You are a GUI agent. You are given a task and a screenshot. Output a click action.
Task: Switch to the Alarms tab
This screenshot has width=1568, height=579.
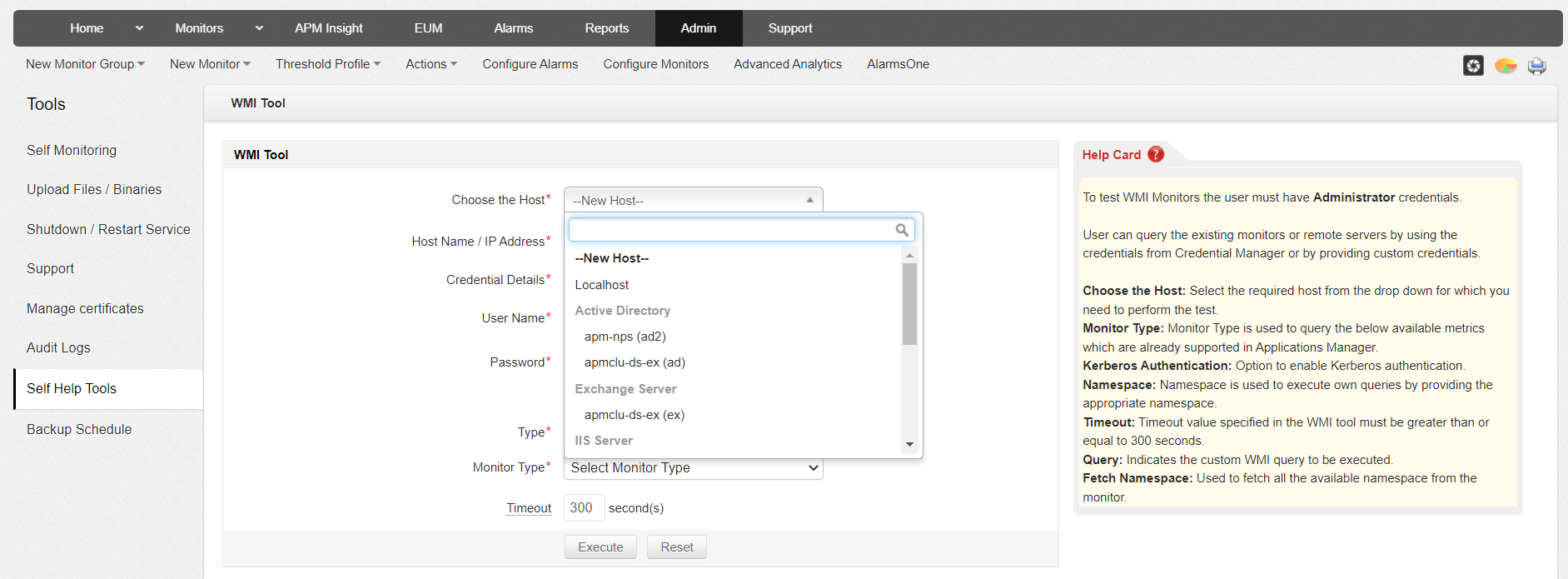[513, 28]
